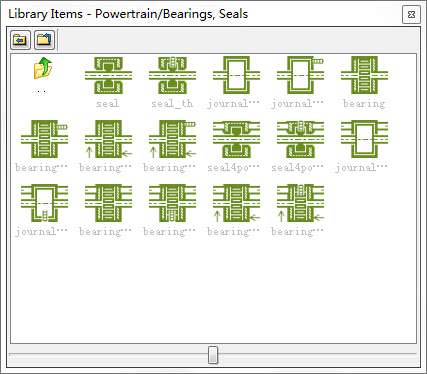Click the icon size slider handle
The image size is (427, 374).
click(x=213, y=355)
